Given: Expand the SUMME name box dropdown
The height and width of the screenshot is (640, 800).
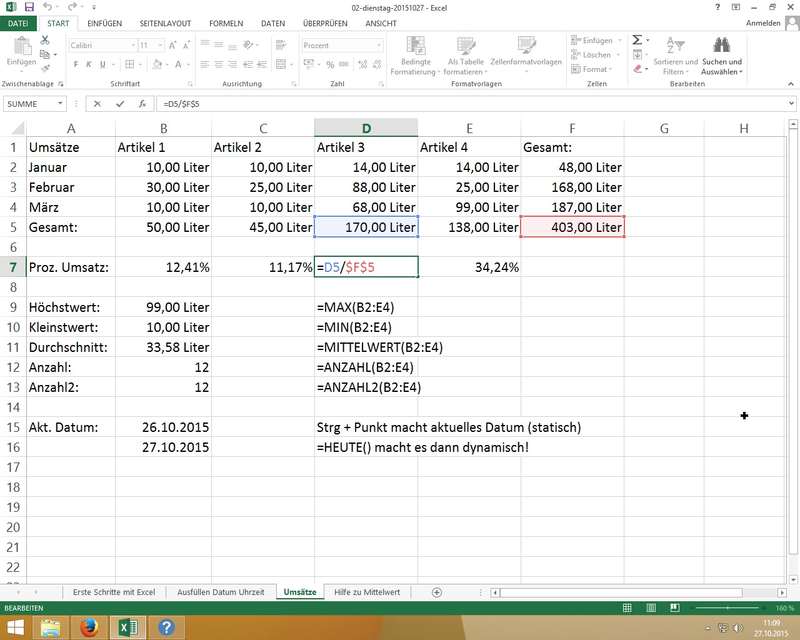Looking at the screenshot, I should coord(61,103).
